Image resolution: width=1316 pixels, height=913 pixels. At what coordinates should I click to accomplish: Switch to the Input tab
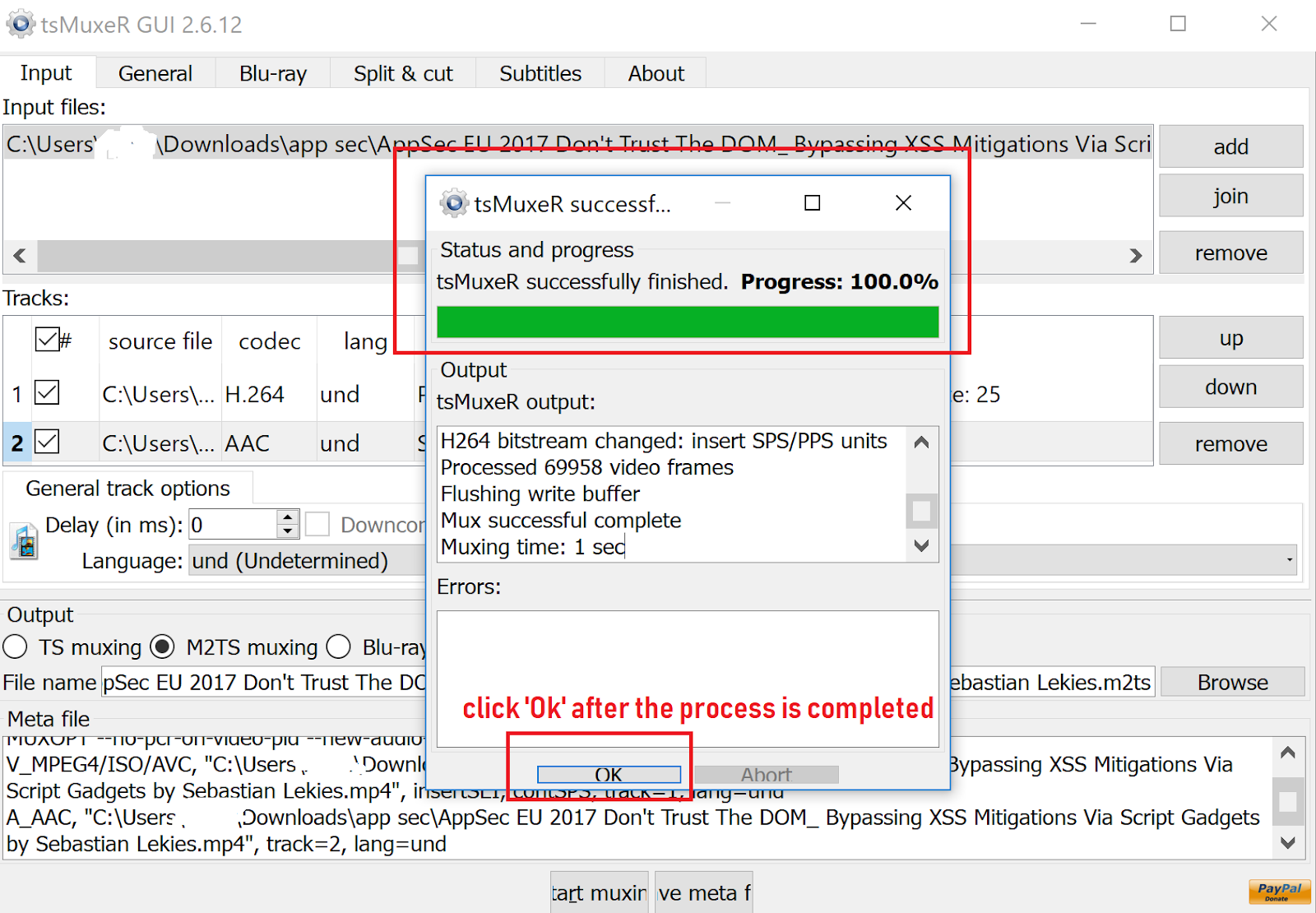[46, 72]
